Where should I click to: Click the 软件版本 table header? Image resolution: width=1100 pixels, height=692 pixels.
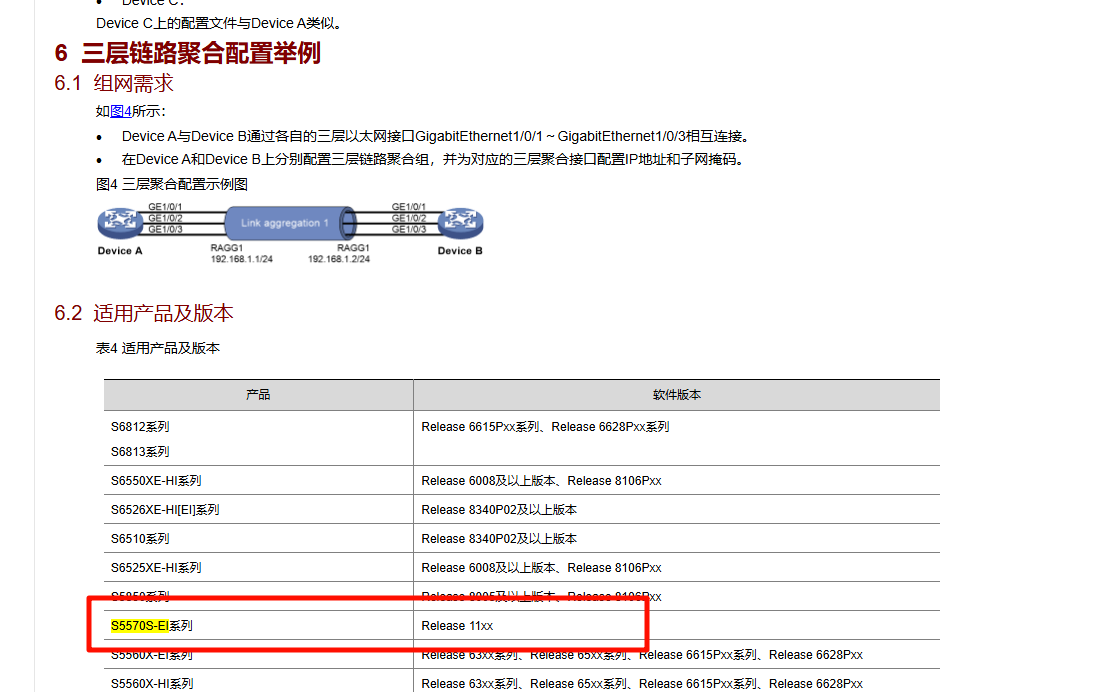click(x=676, y=395)
